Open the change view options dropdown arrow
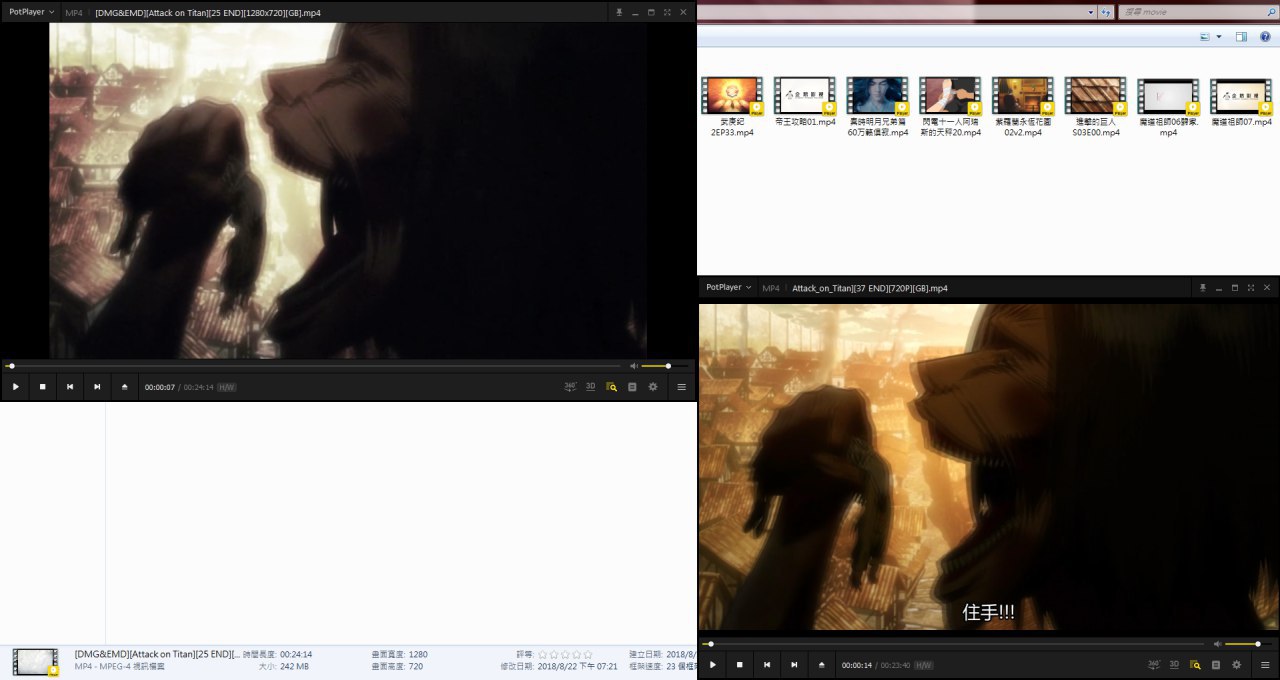Screen dimensions: 1280x680 click(1219, 37)
